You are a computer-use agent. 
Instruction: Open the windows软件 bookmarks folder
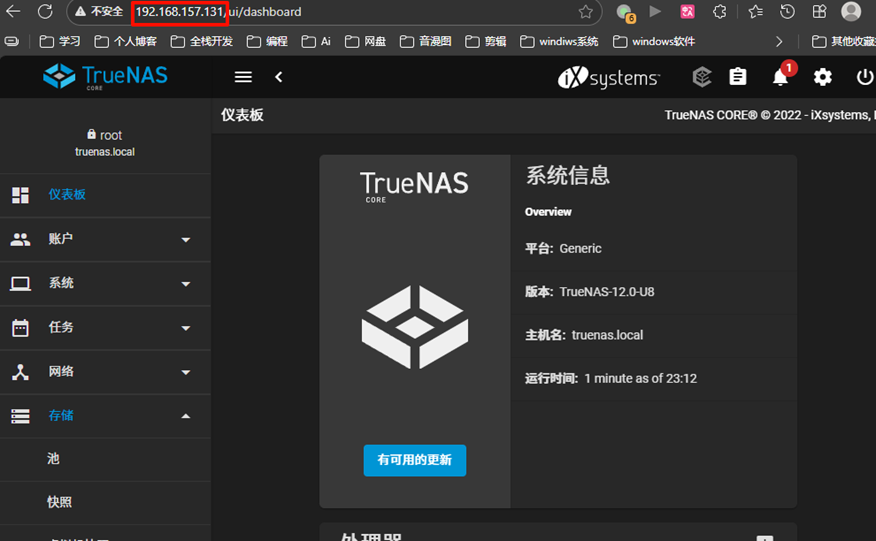pos(654,41)
